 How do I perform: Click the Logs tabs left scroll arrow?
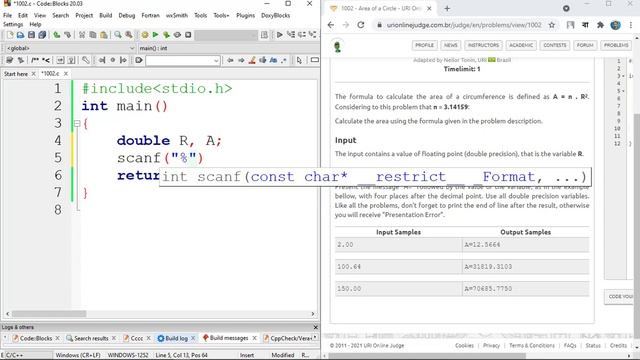coord(5,338)
